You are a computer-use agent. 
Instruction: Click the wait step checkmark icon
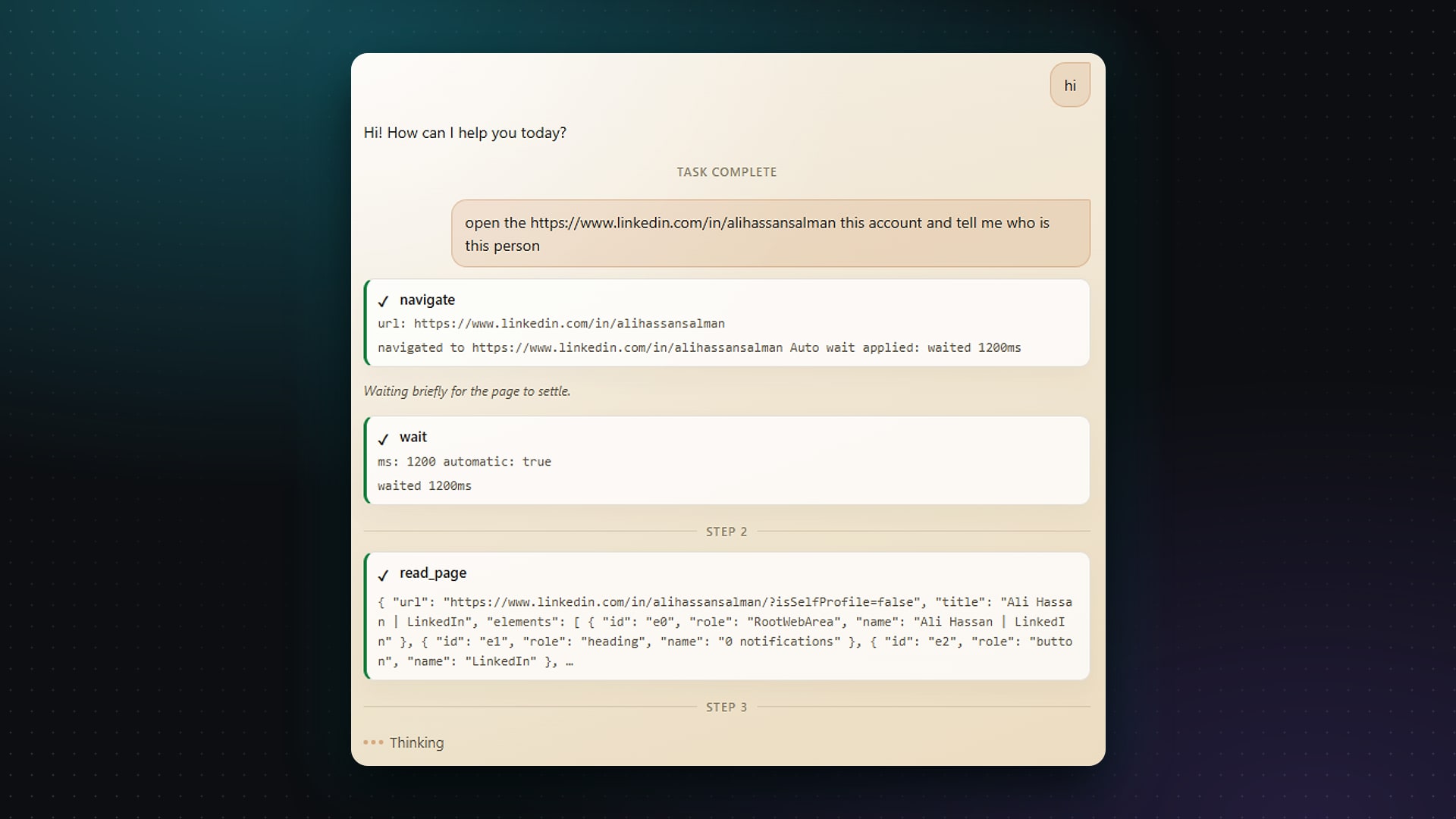coord(383,438)
